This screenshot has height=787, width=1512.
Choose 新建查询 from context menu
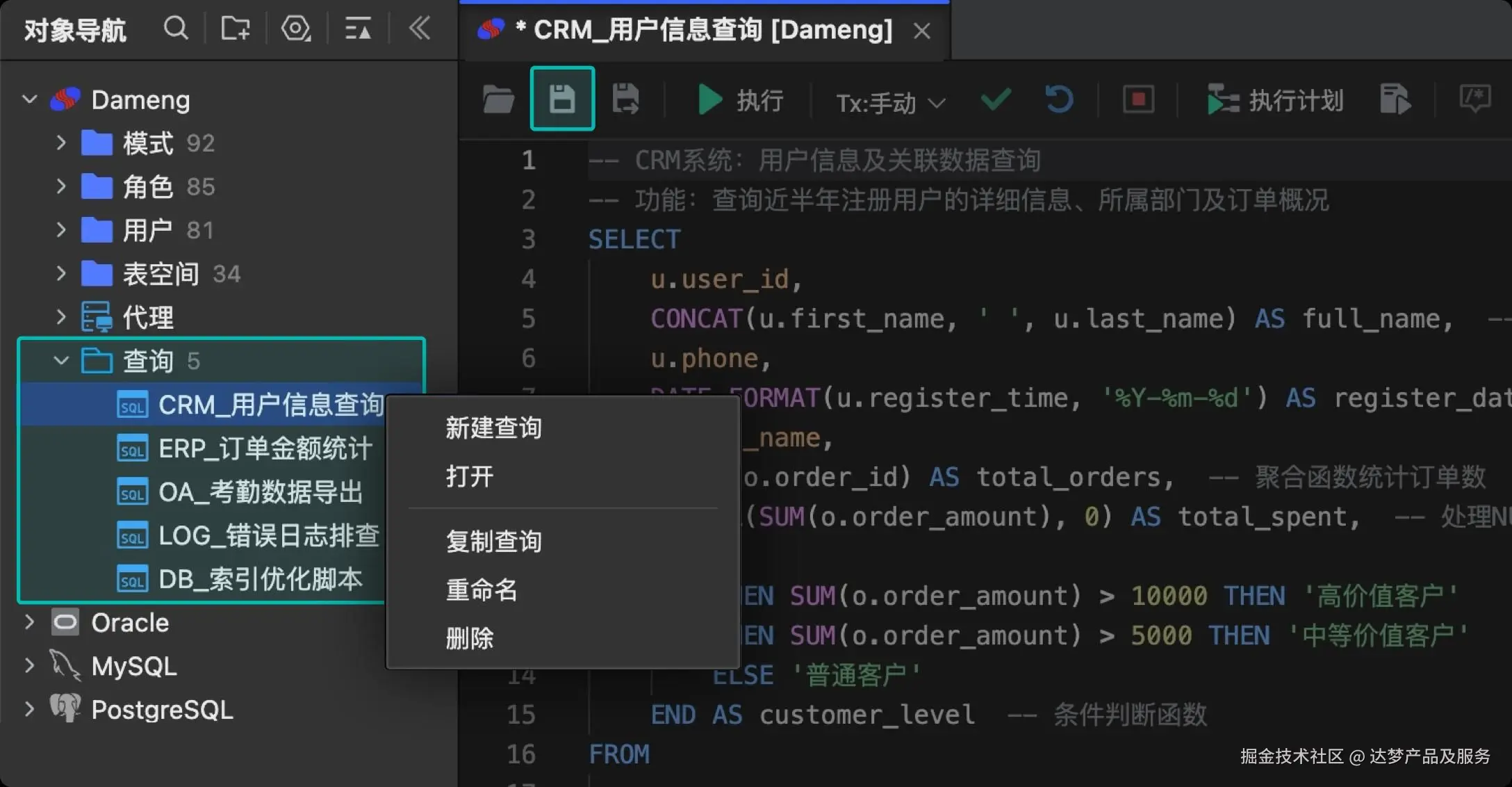(x=493, y=428)
